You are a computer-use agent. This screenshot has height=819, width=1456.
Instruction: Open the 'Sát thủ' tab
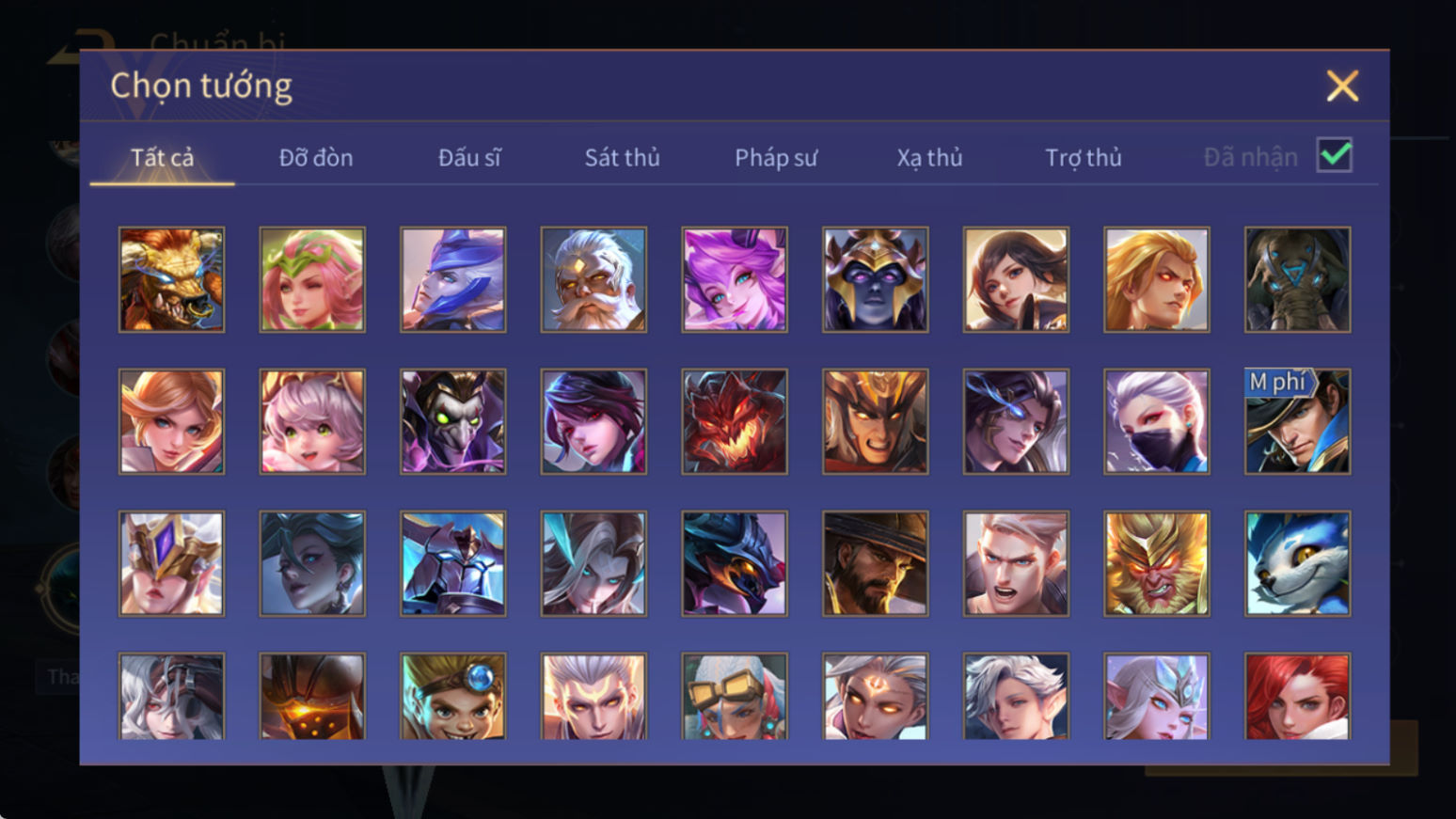click(x=622, y=157)
